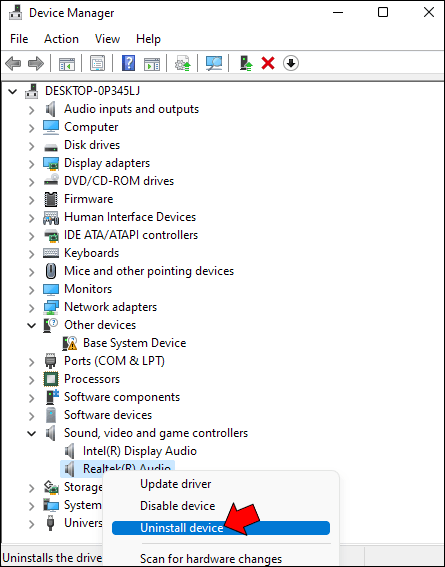Open the Action menu

click(61, 39)
